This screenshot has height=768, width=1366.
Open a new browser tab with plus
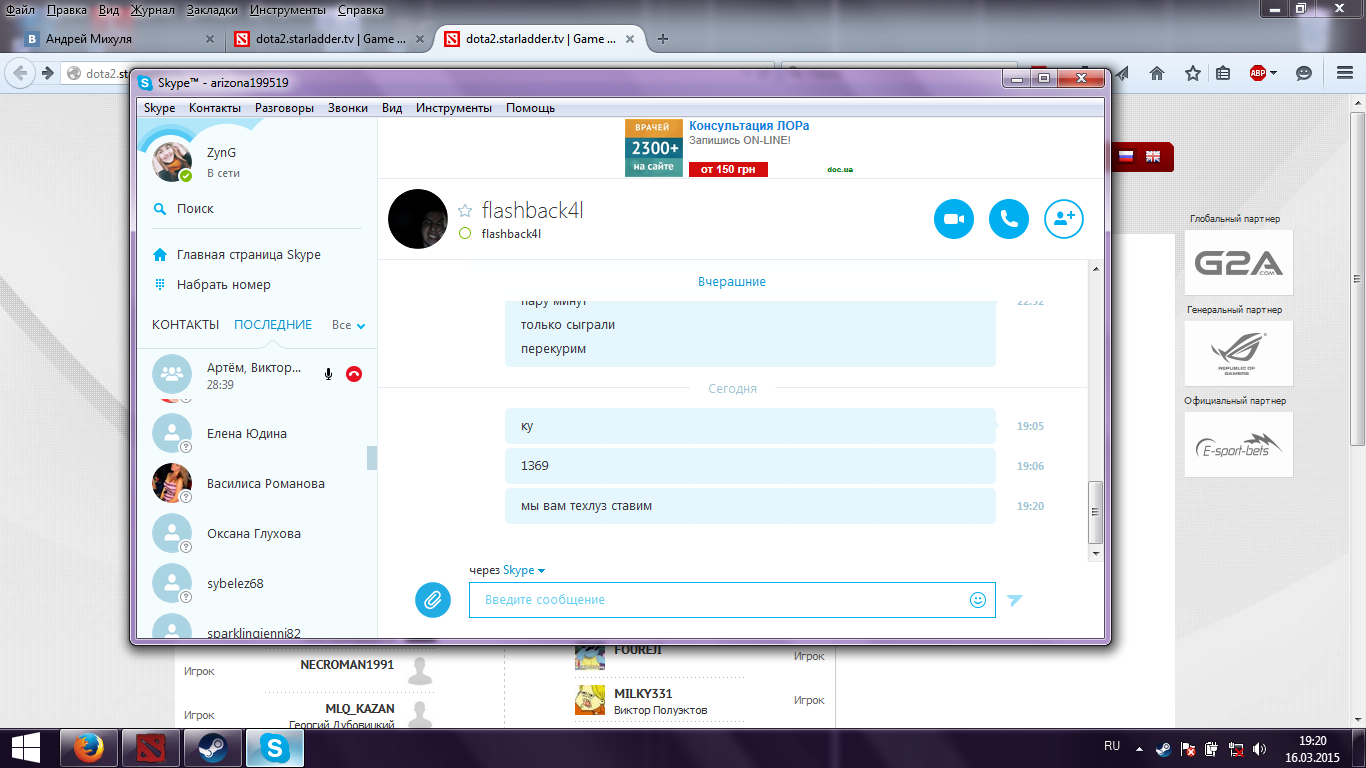[x=662, y=39]
